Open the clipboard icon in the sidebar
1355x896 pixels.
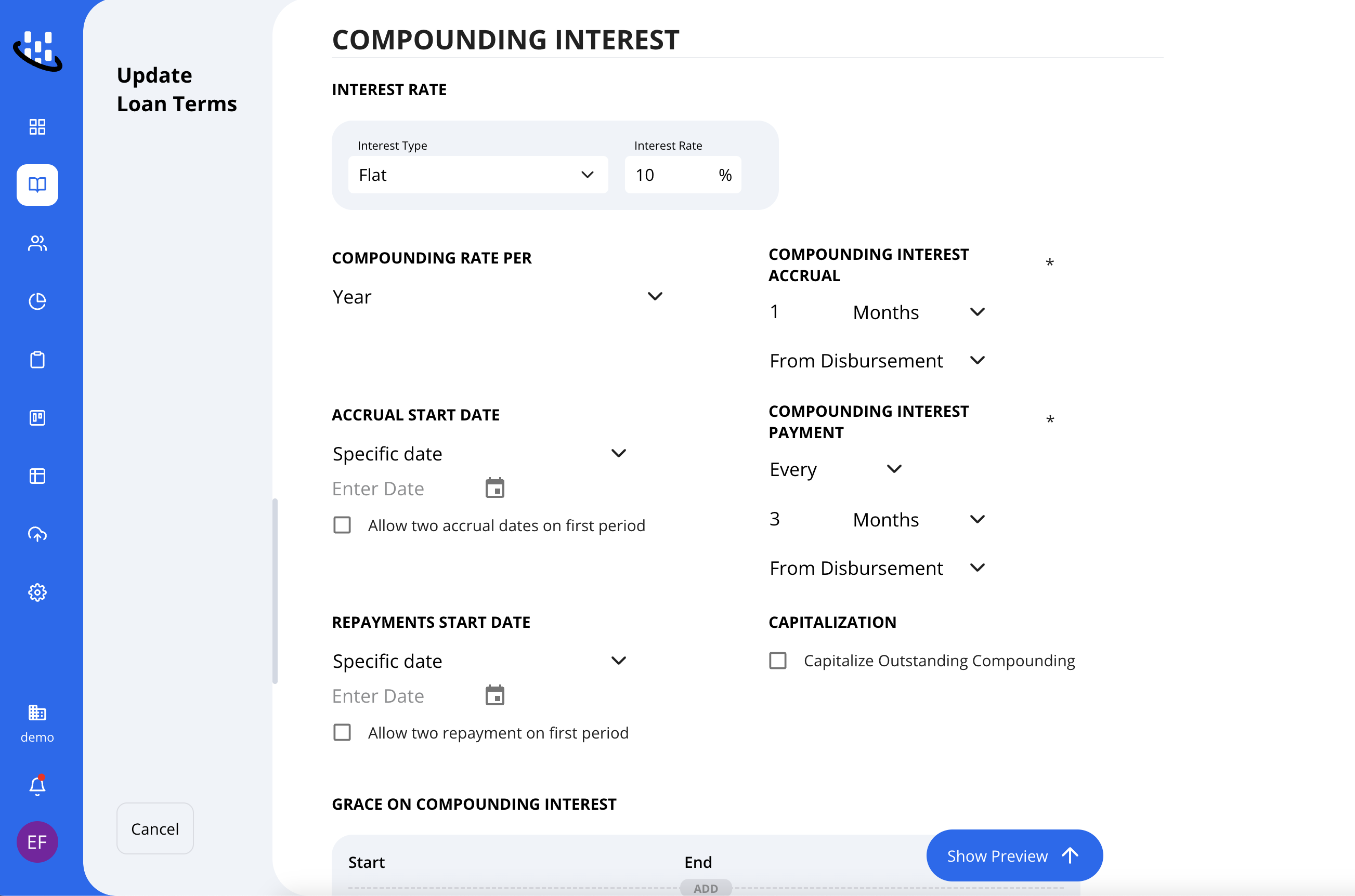(36, 360)
